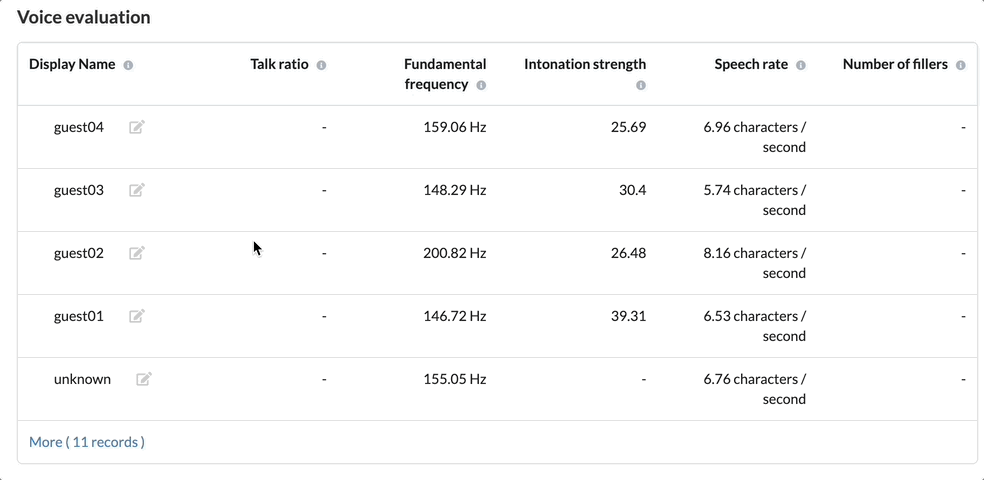Click the Speech rate column header

pos(751,64)
